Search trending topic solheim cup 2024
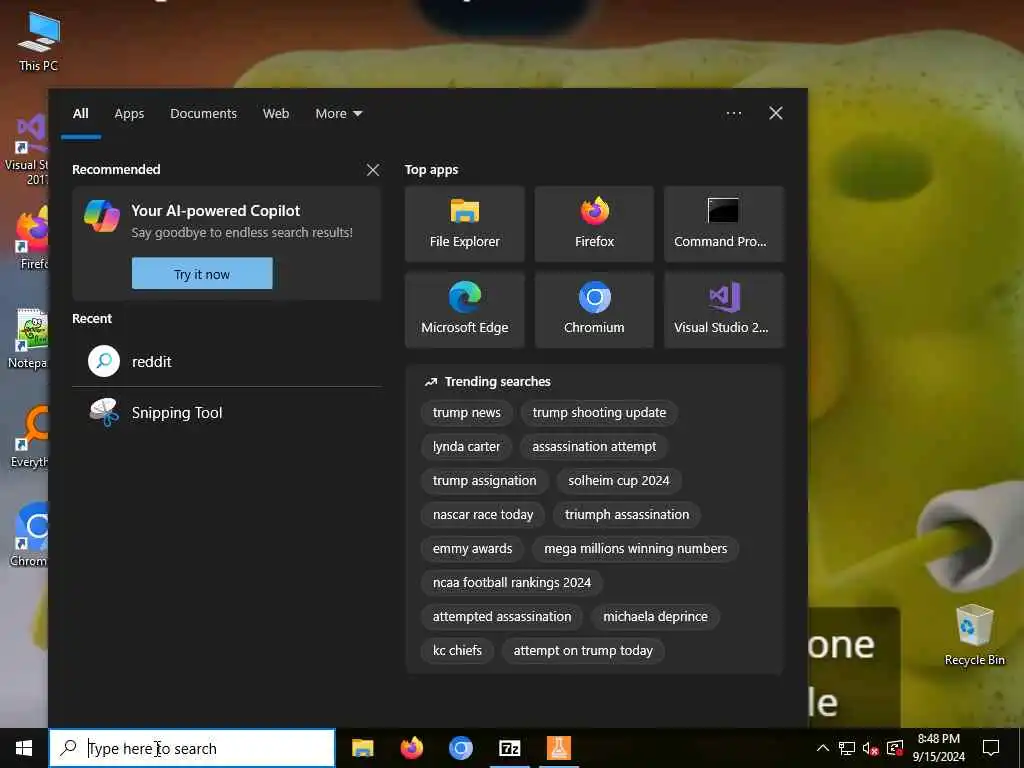Image resolution: width=1024 pixels, height=768 pixels. click(618, 481)
